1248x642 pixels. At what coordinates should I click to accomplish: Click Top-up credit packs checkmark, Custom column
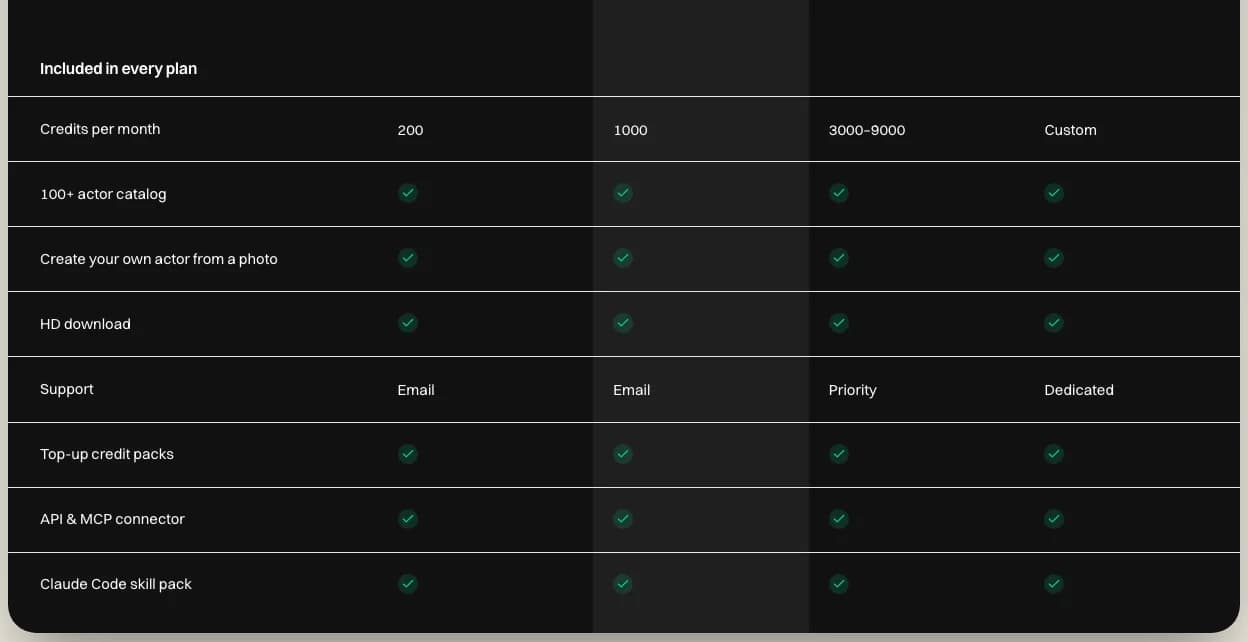pyautogui.click(x=1054, y=454)
